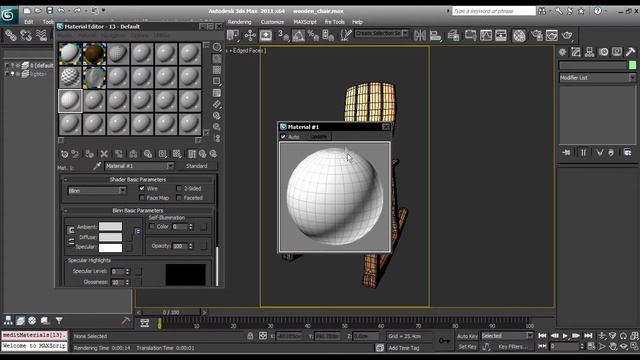Click Reset Map/Mtl delete icon
This screenshot has height=360, width=640.
(104, 154)
